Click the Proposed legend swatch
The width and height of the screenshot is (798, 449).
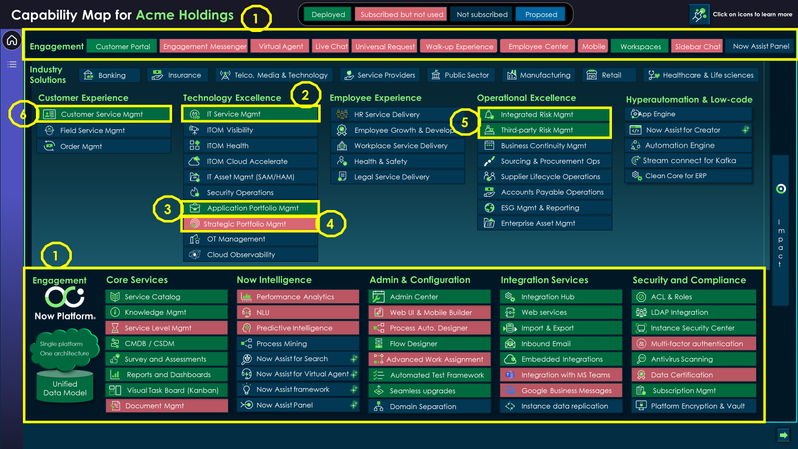pyautogui.click(x=540, y=14)
